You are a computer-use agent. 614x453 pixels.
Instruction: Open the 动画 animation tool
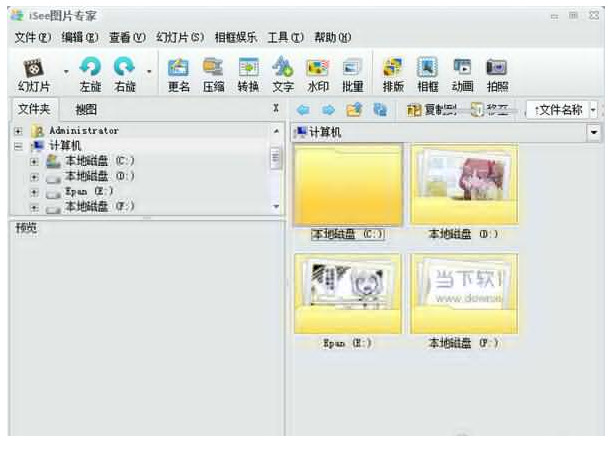[x=462, y=75]
